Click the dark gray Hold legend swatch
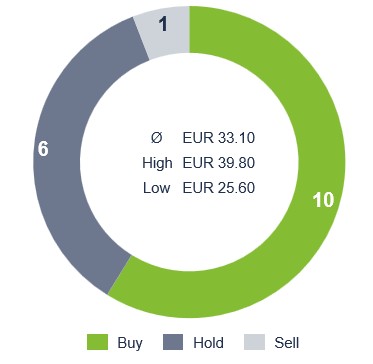Screen dimensions: 373x364 pos(173,342)
